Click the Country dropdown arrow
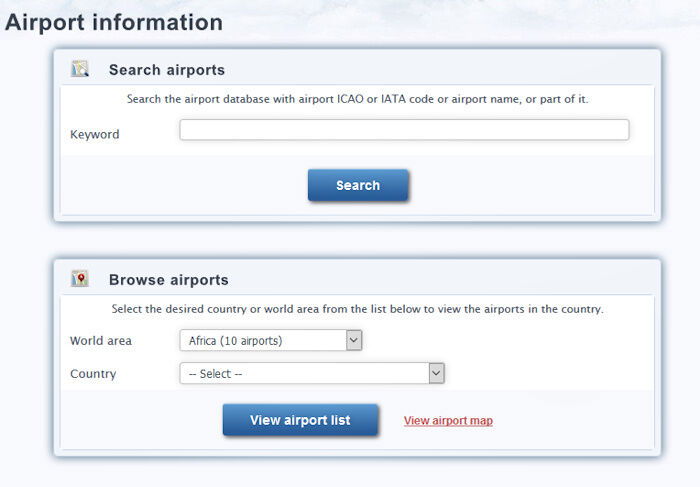 (435, 373)
